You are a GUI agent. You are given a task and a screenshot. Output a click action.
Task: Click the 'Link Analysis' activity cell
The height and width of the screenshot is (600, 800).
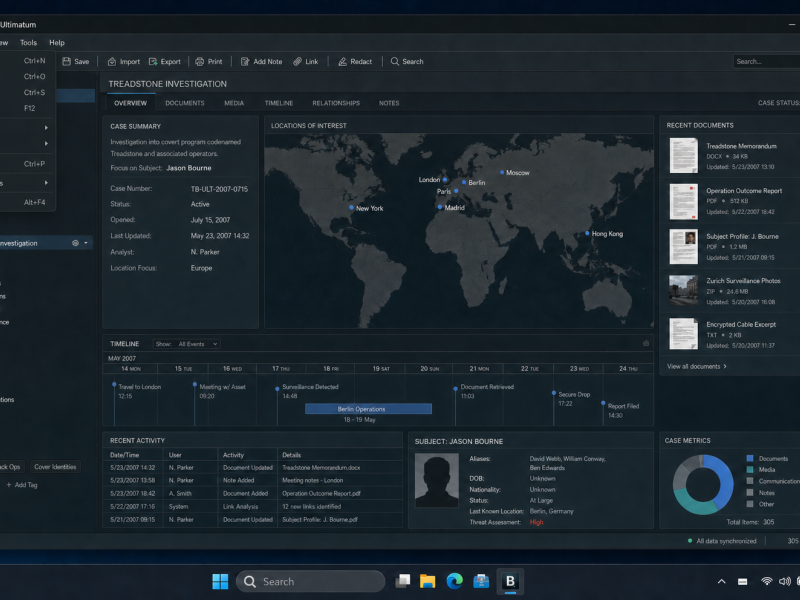(x=240, y=507)
